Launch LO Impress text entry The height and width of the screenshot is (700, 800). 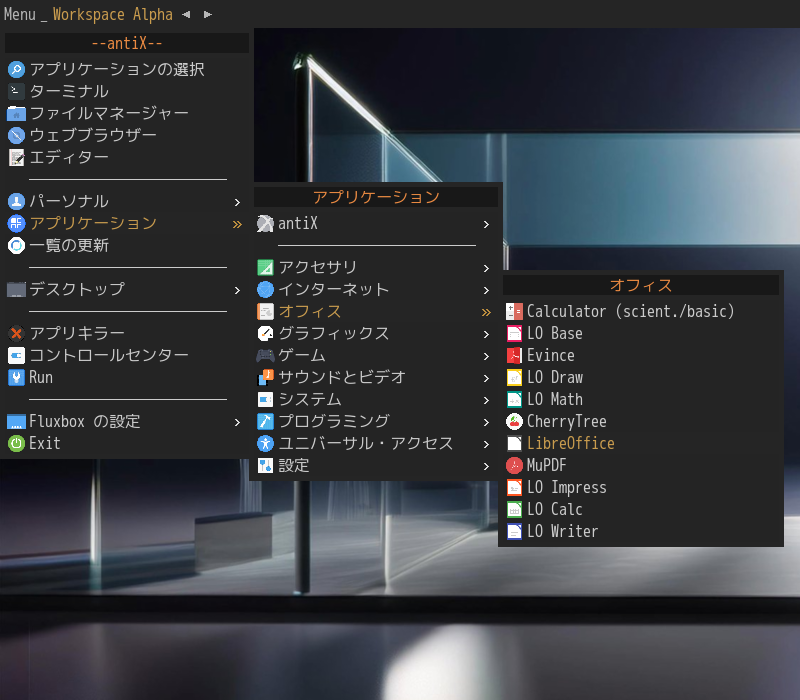[567, 488]
